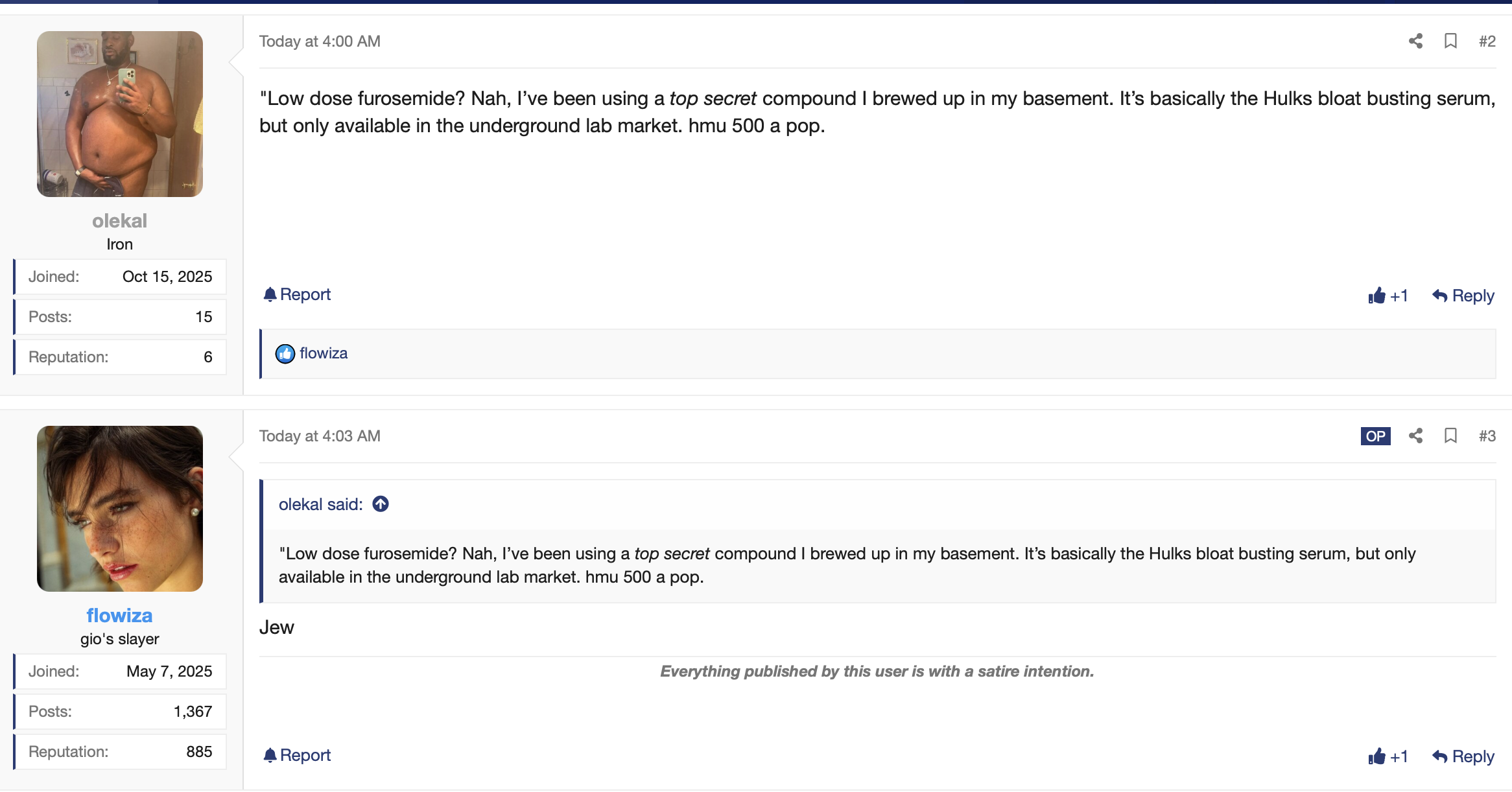Screen dimensions: 1512x792
Task: Like flowiza's post with thumbs up +1
Action: pos(1388,756)
